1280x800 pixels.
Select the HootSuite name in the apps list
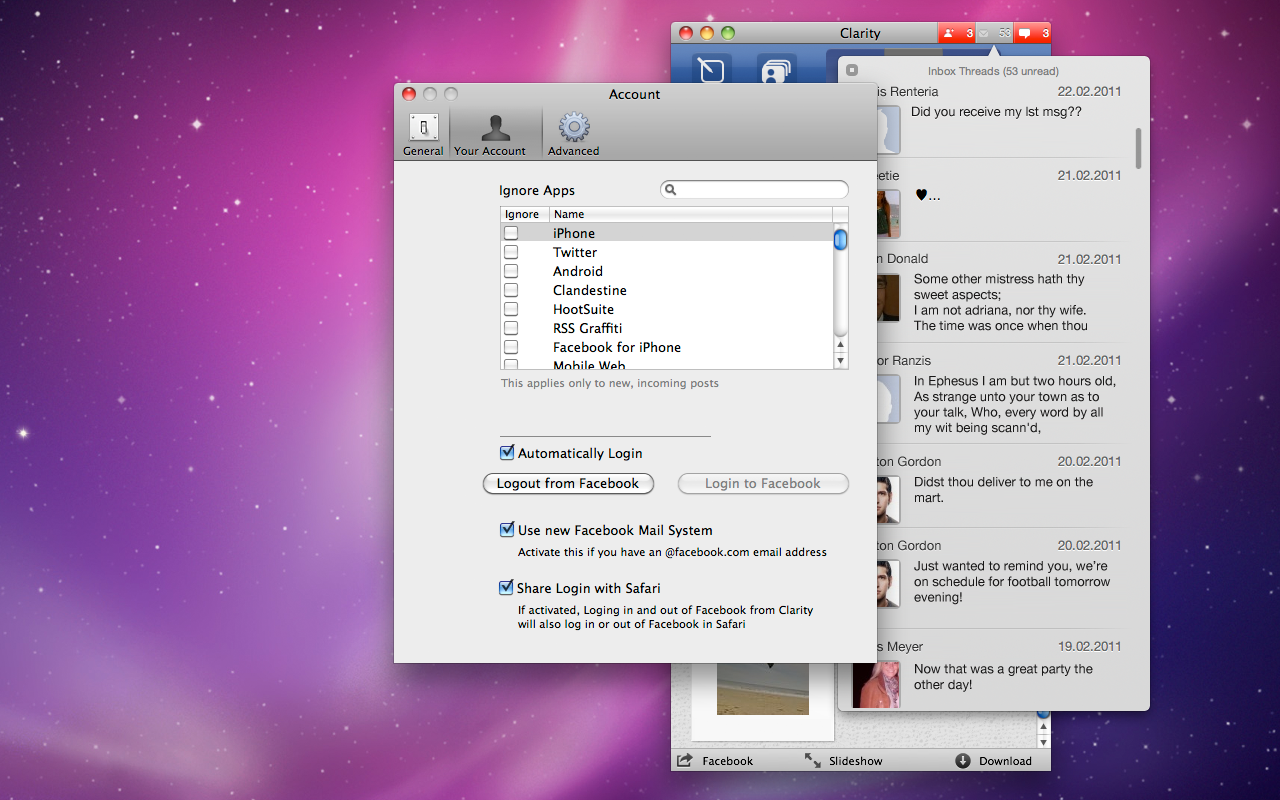(583, 309)
